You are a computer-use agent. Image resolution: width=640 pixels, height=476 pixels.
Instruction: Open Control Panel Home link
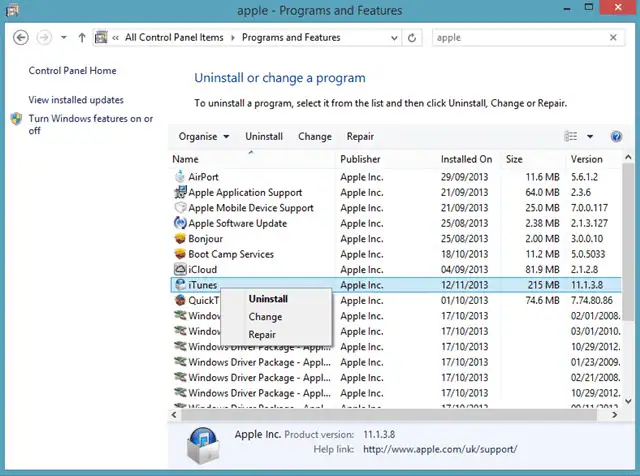72,71
